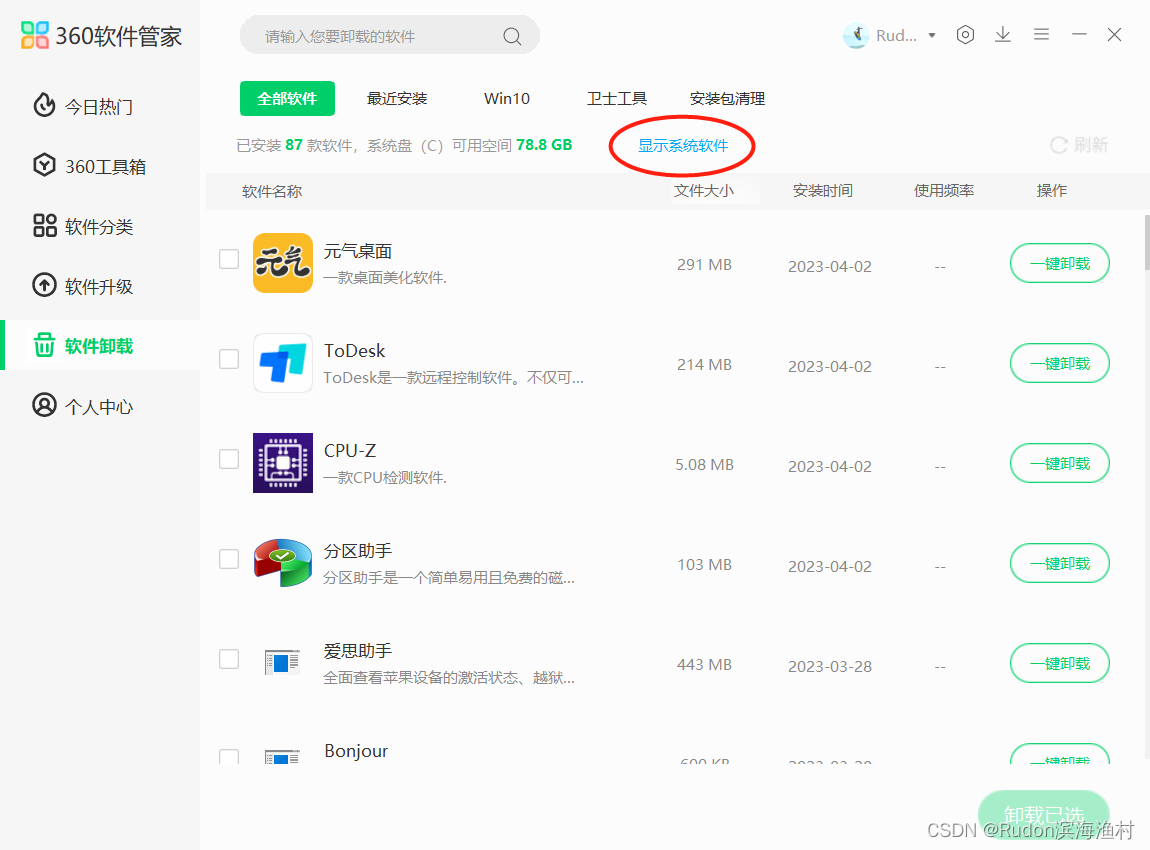Click the CPU-Z software name text
The image size is (1150, 850).
point(350,450)
